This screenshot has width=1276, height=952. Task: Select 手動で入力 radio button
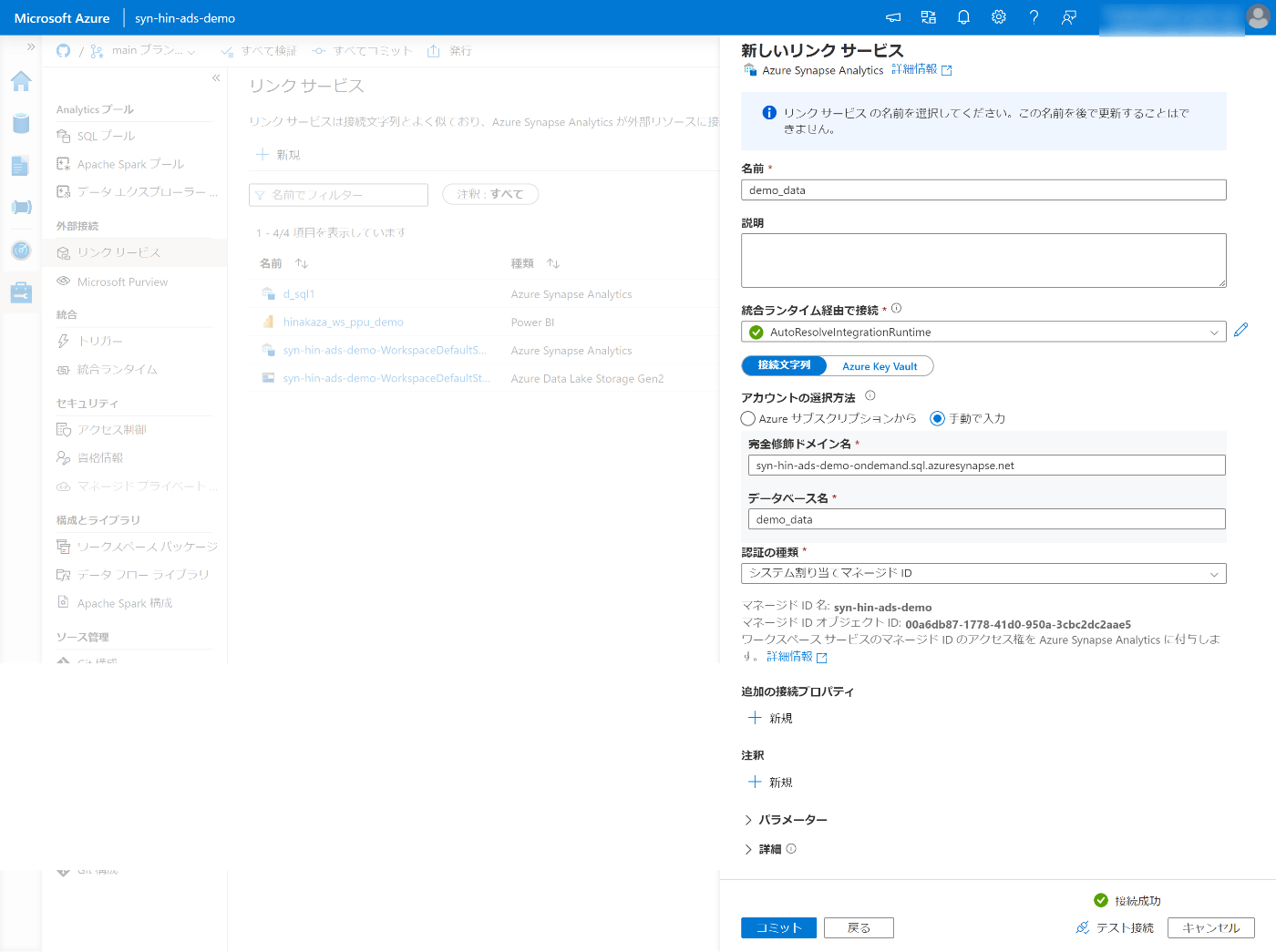pos(937,418)
